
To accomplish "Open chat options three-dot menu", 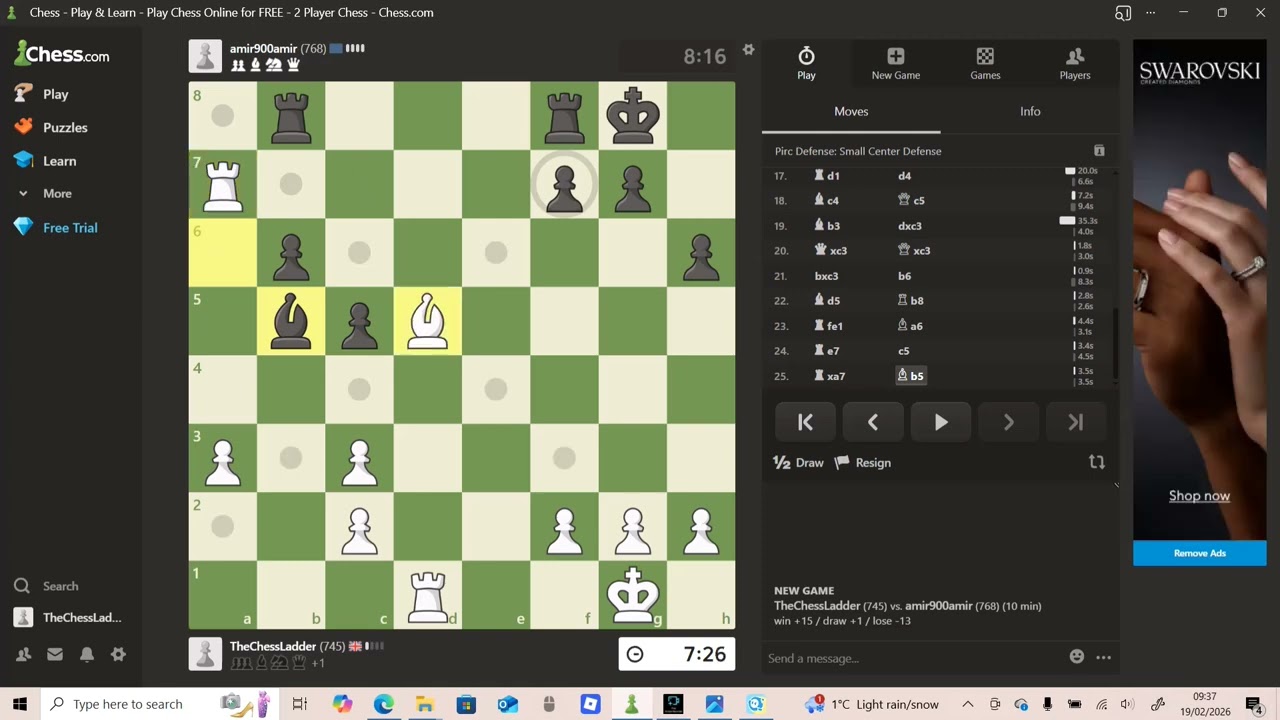I will [x=1104, y=657].
